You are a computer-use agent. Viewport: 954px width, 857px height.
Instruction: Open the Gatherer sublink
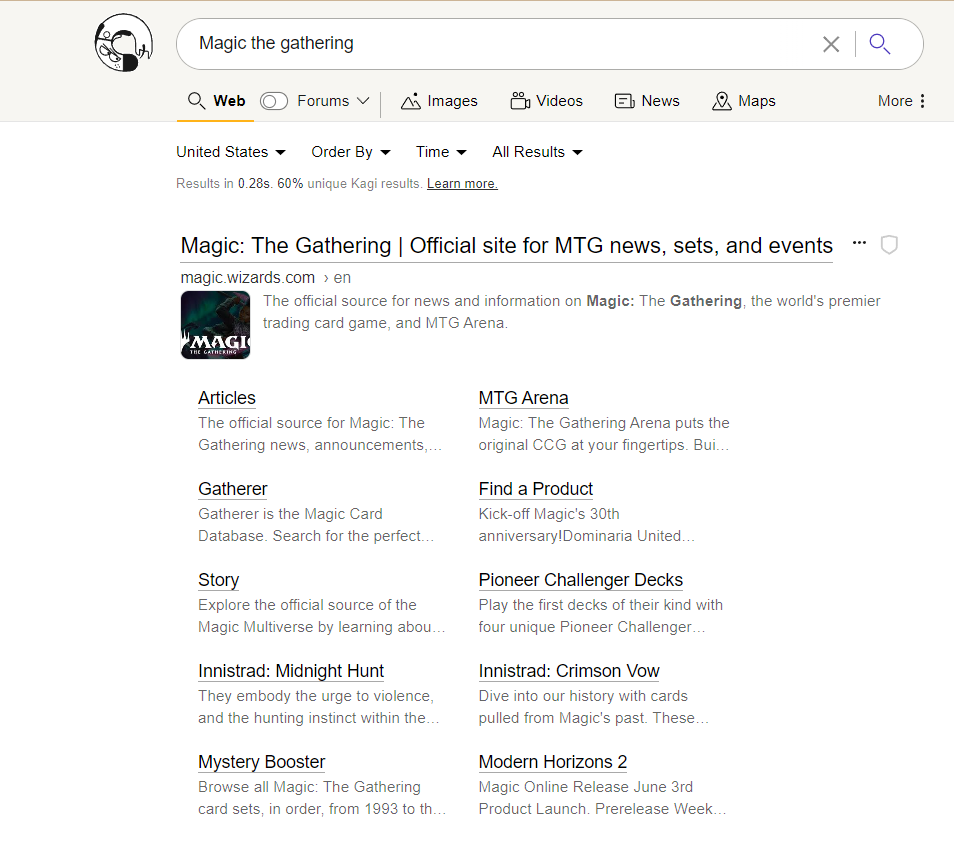pyautogui.click(x=233, y=489)
